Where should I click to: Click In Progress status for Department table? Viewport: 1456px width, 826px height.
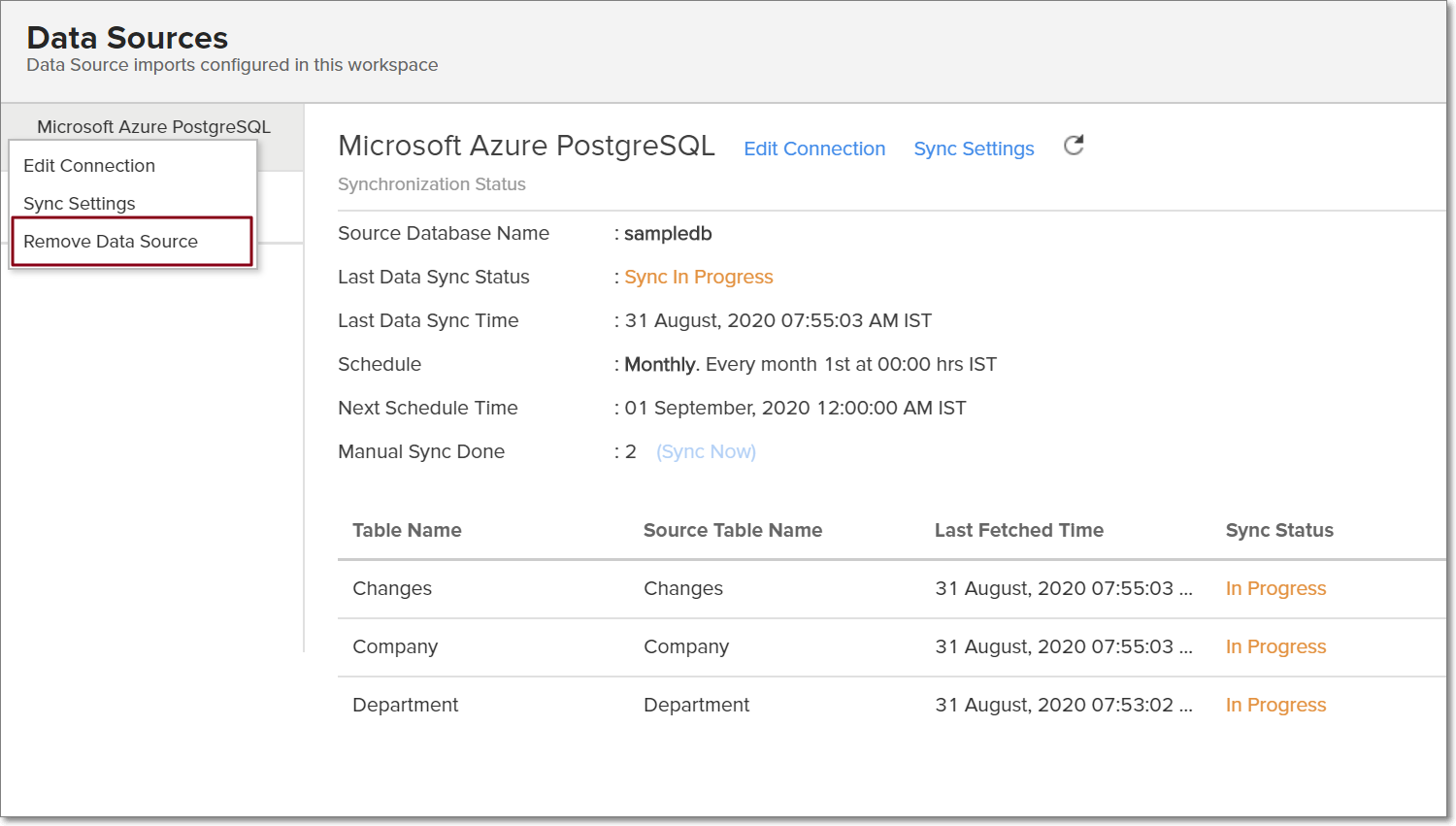pos(1275,705)
